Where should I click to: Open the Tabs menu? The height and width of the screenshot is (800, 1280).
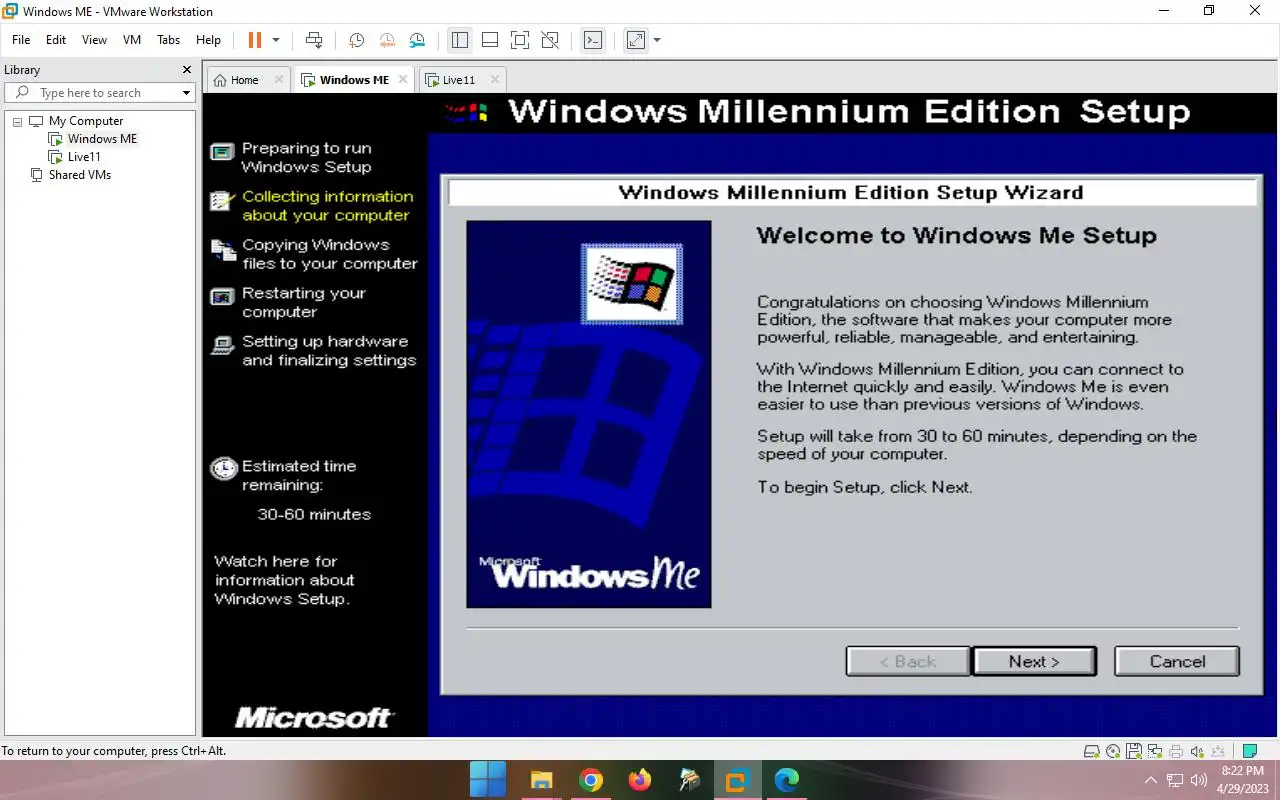[169, 40]
